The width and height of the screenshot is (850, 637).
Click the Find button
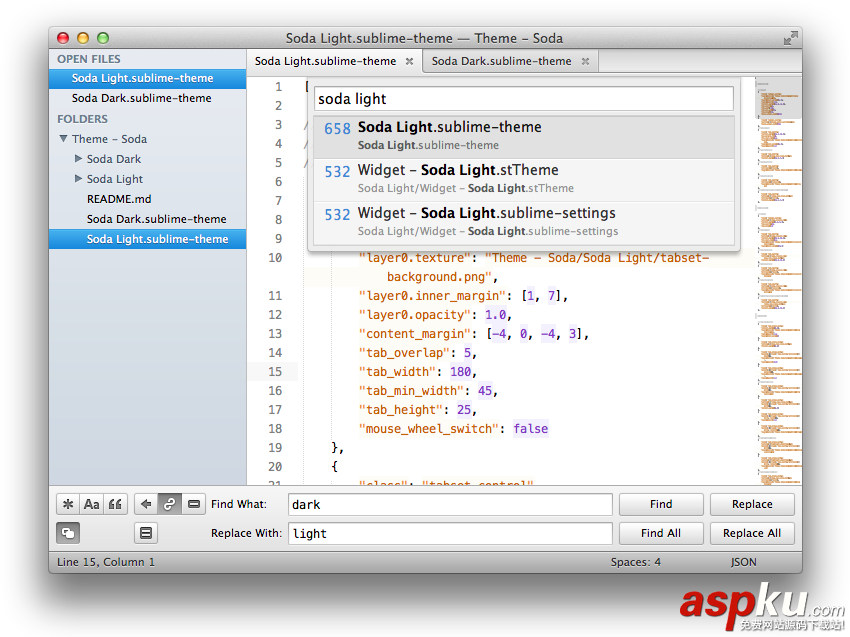pos(661,504)
